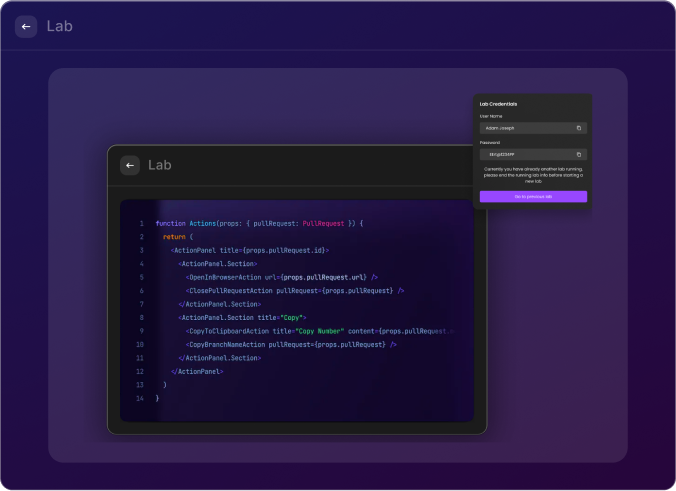Copy the User Name with its copy icon
The width and height of the screenshot is (676, 491).
coord(579,128)
